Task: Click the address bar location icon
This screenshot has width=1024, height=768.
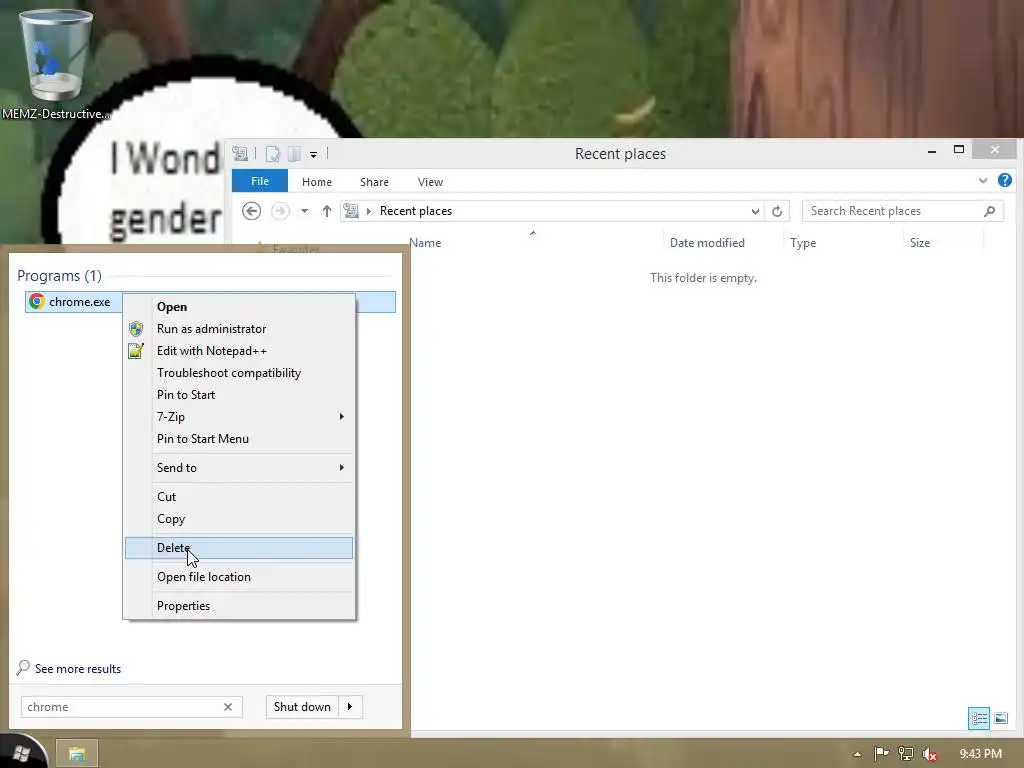Action: (x=351, y=211)
